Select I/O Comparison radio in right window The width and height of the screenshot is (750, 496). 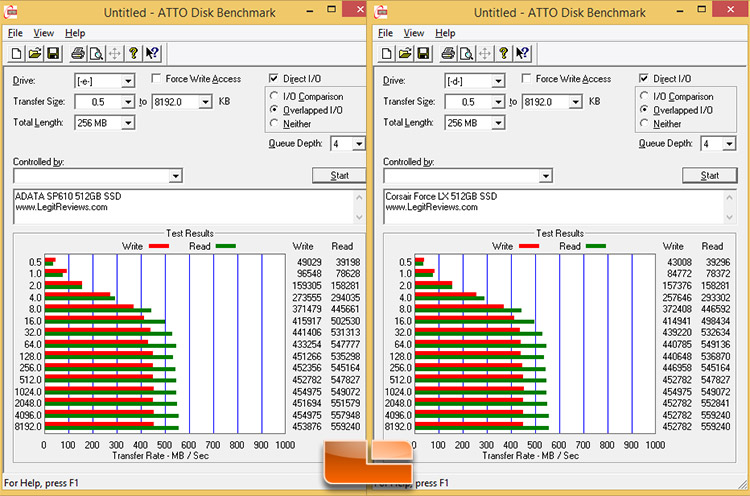[644, 96]
